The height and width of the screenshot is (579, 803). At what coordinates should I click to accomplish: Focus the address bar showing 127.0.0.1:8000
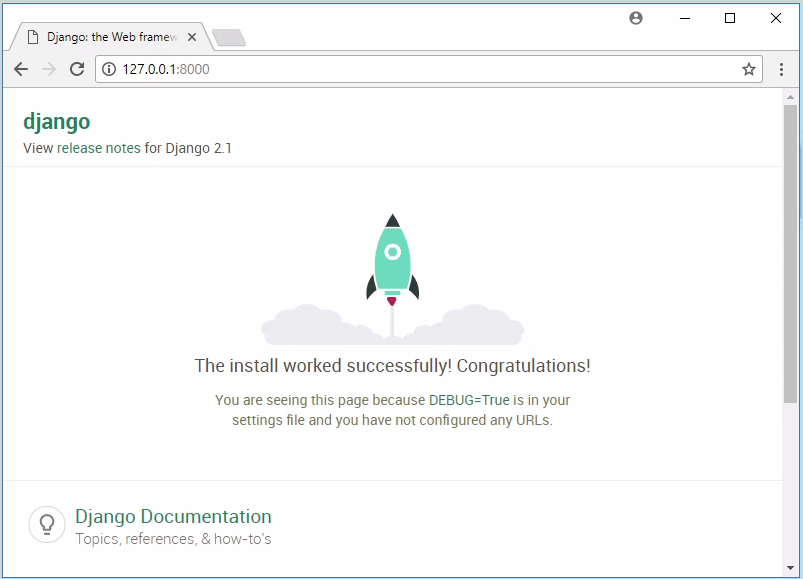pos(420,70)
